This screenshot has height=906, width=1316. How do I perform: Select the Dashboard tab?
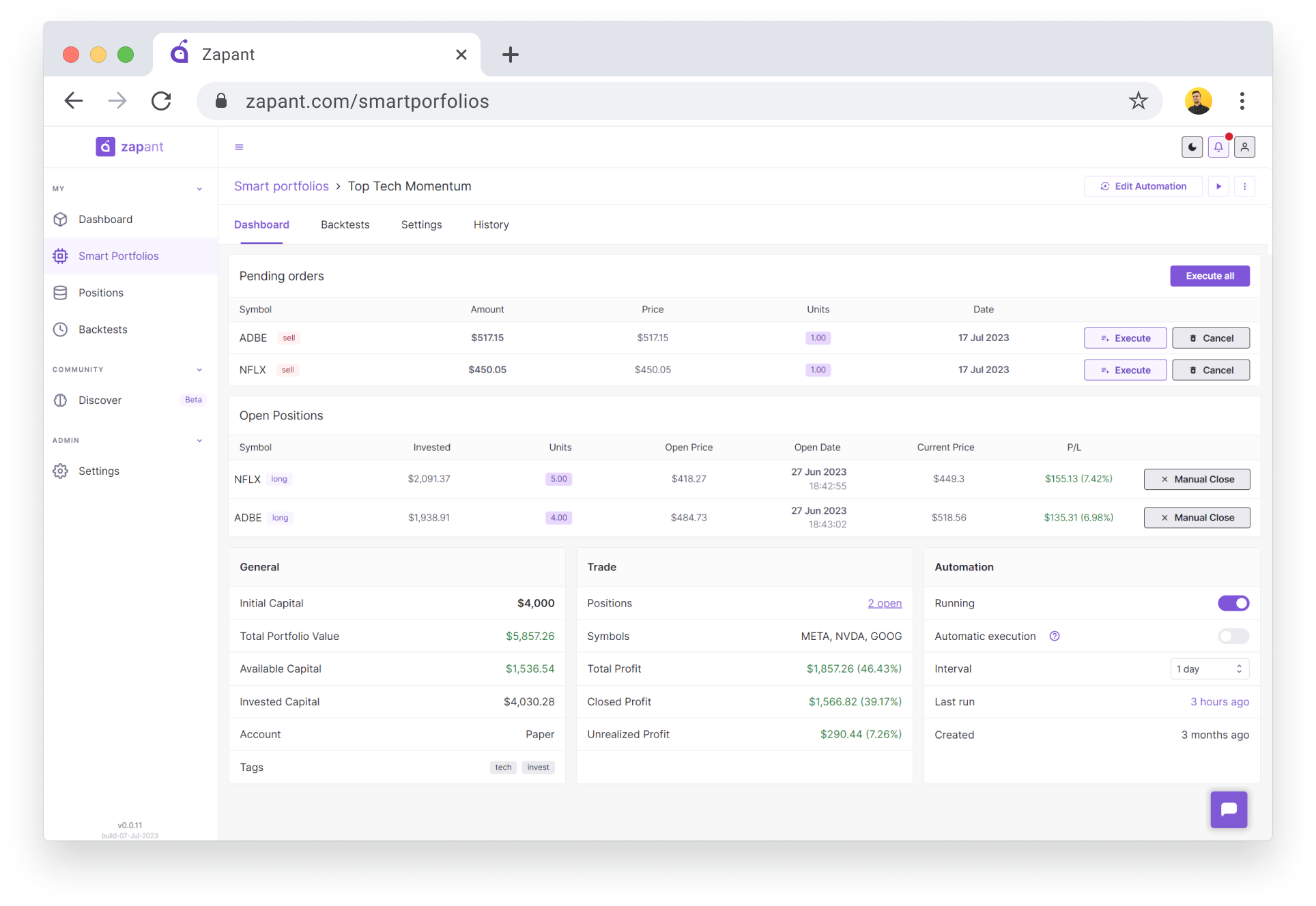[261, 224]
